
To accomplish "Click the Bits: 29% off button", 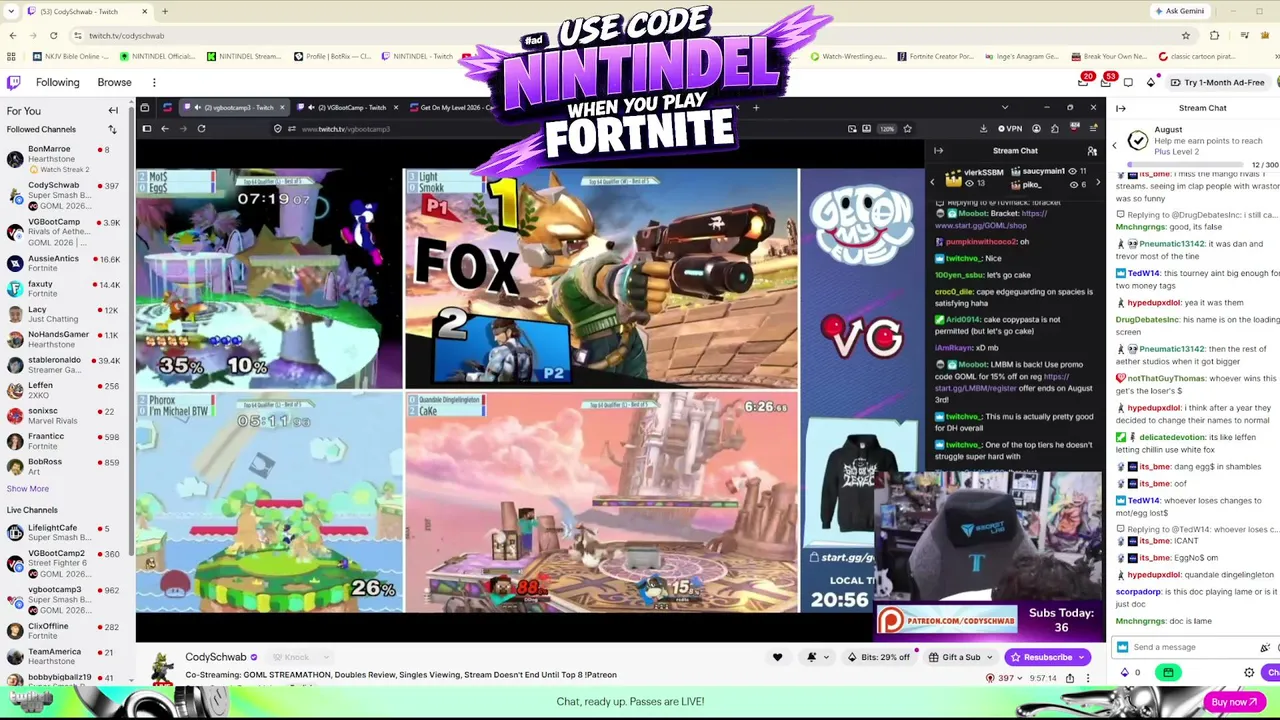I will point(879,657).
